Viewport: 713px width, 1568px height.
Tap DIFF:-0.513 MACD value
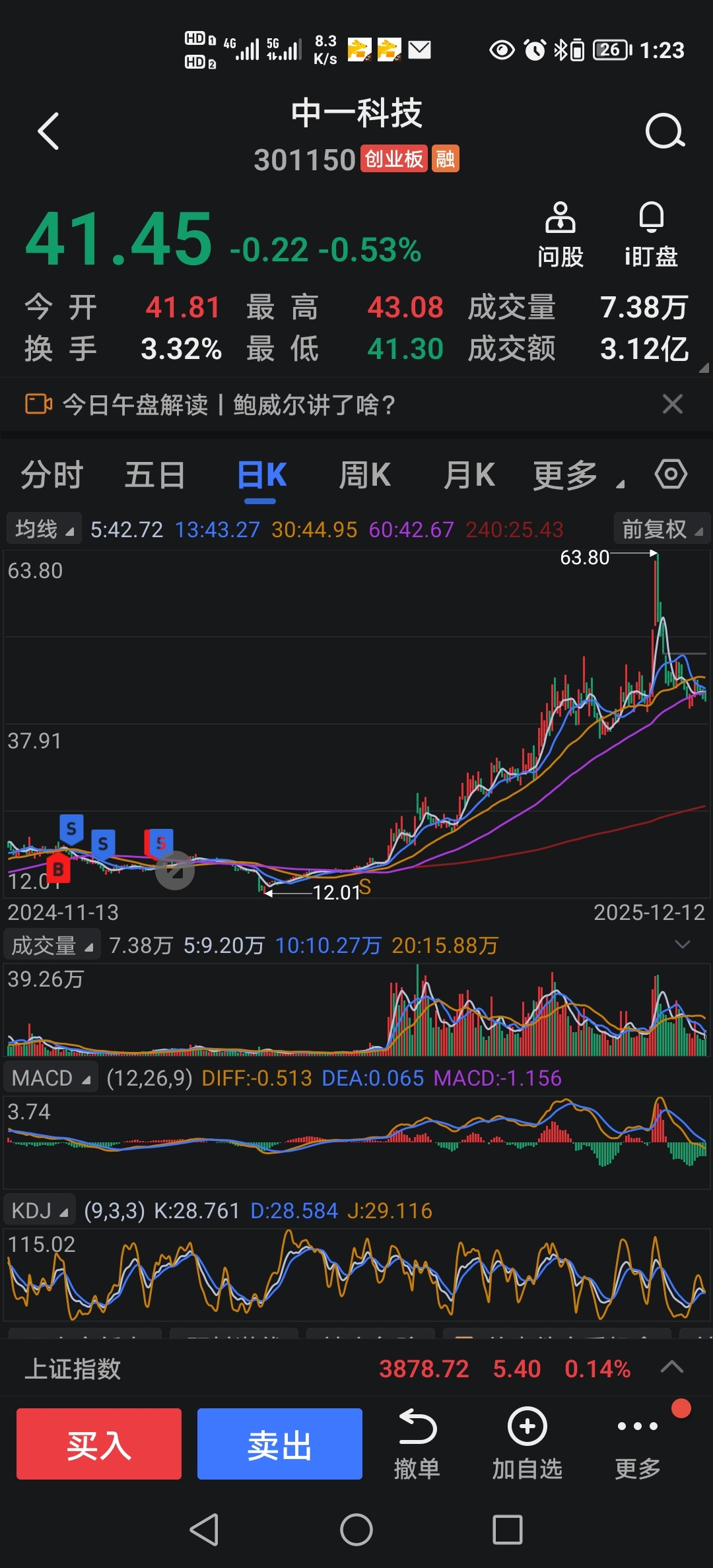tap(257, 1078)
